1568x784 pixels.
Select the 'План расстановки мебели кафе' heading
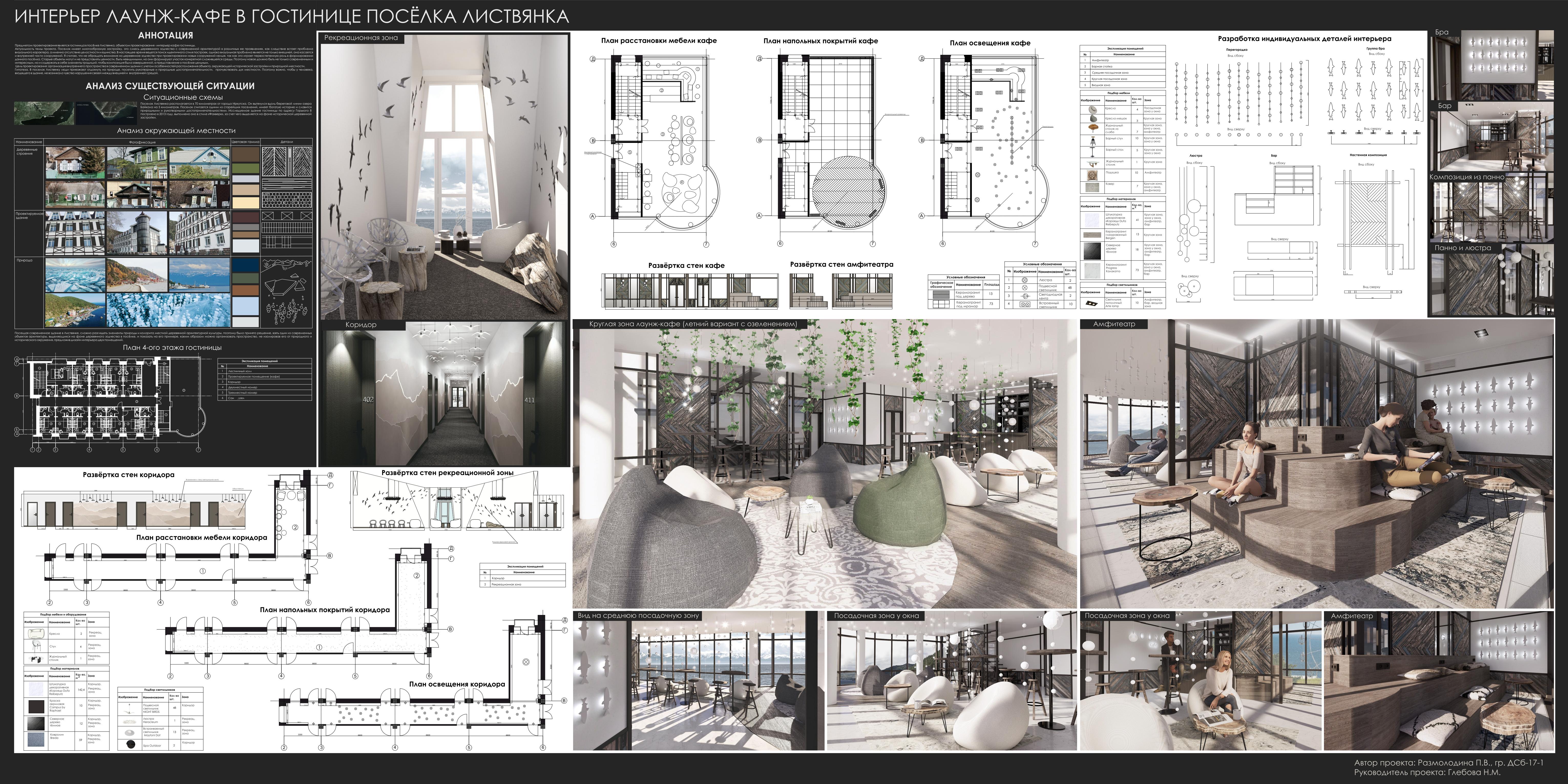(x=659, y=41)
